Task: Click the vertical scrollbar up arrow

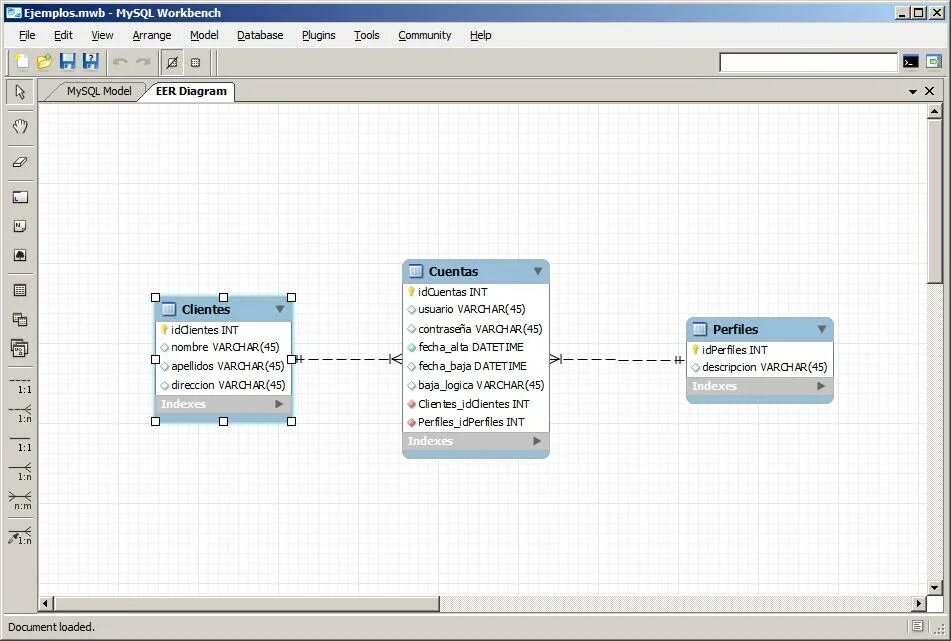Action: click(x=935, y=111)
